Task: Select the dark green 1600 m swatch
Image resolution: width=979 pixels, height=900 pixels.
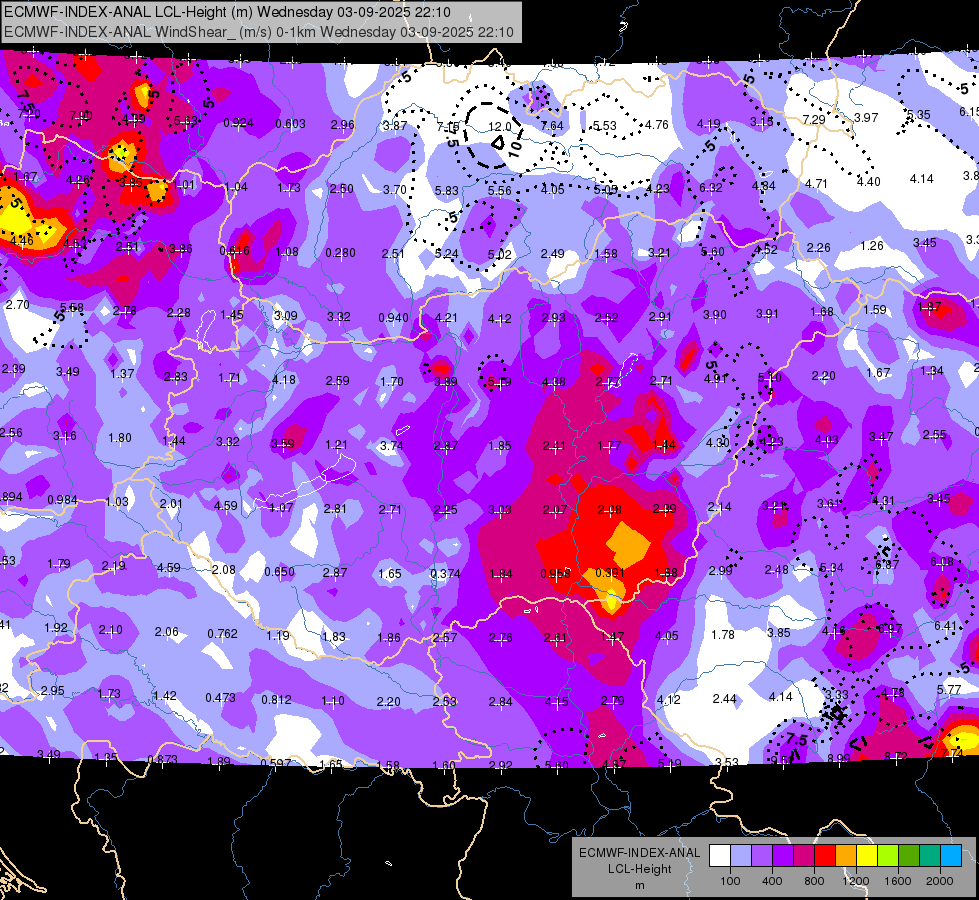Action: pyautogui.click(x=909, y=856)
